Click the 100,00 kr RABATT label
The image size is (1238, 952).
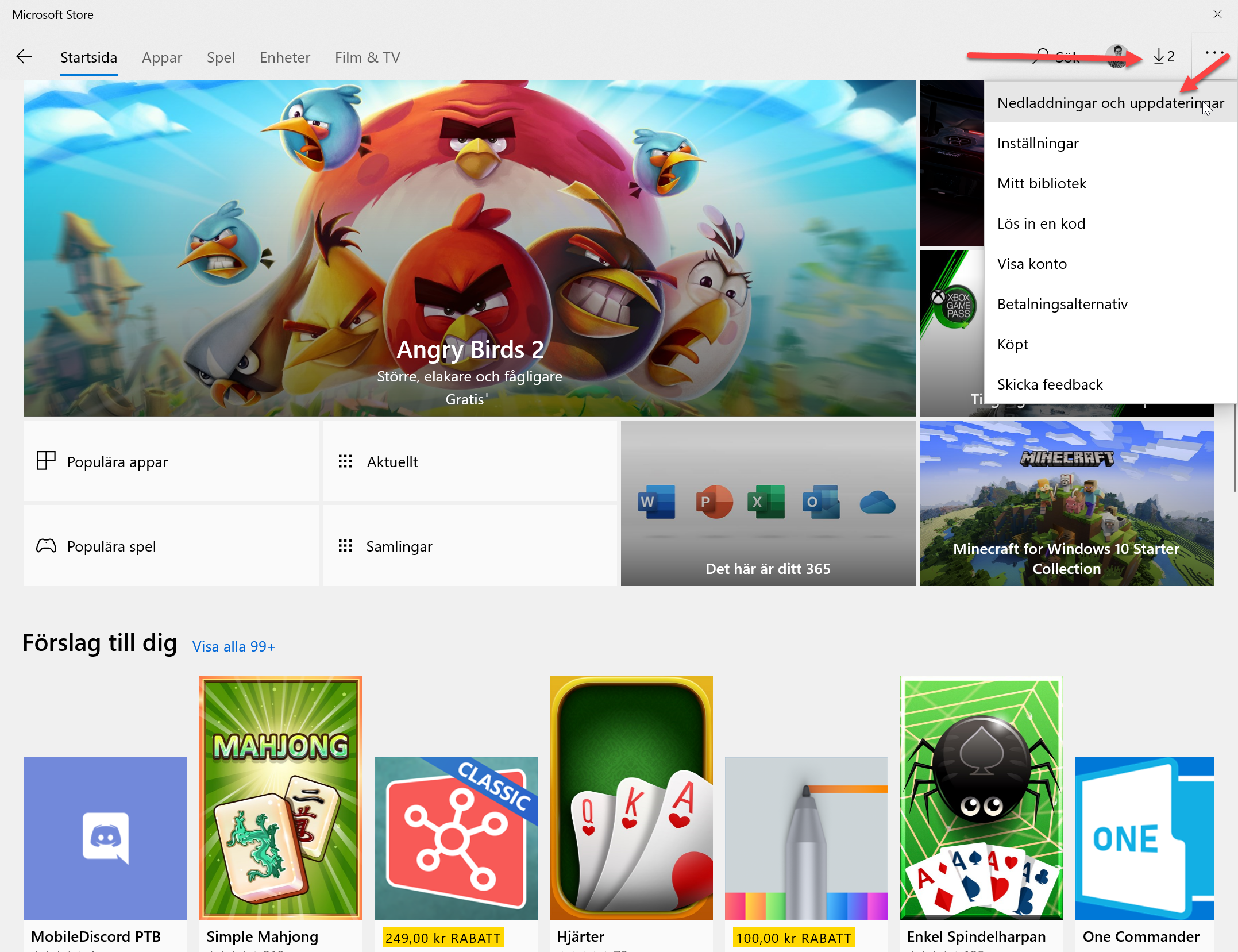tap(793, 938)
